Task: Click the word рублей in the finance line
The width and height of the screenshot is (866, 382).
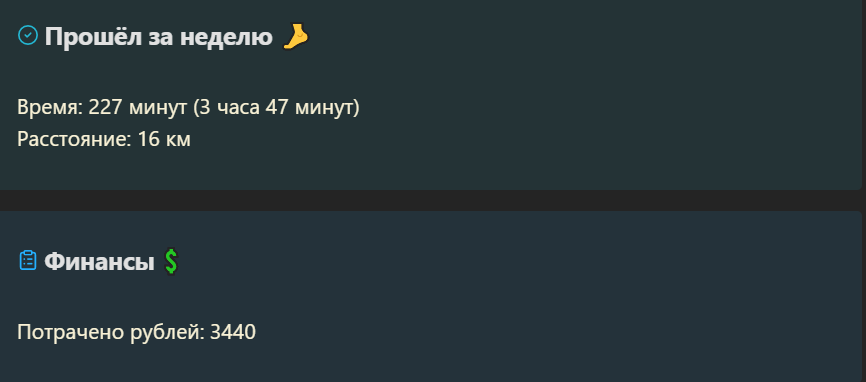Action: (167, 332)
